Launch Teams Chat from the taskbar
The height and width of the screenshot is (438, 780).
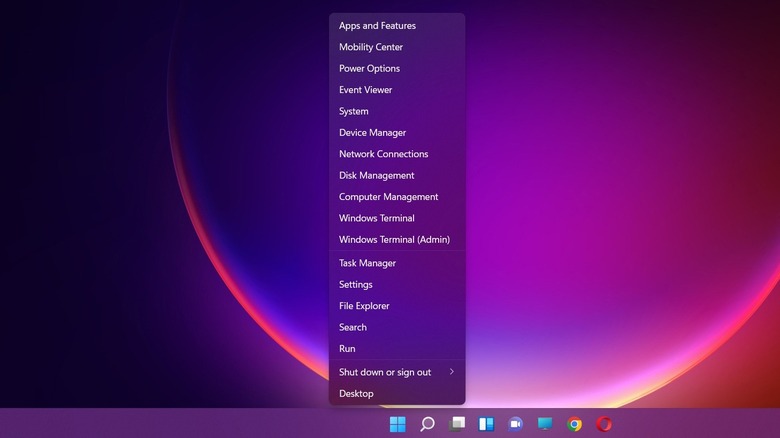(516, 424)
